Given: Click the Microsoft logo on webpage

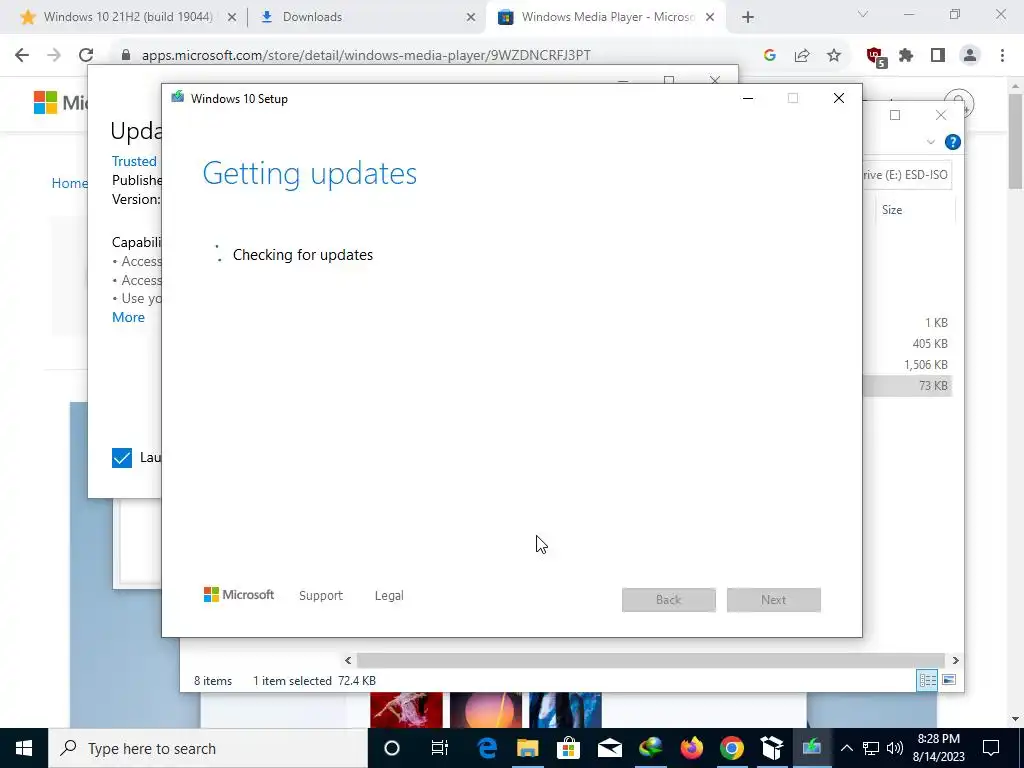Looking at the screenshot, I should coord(60,102).
